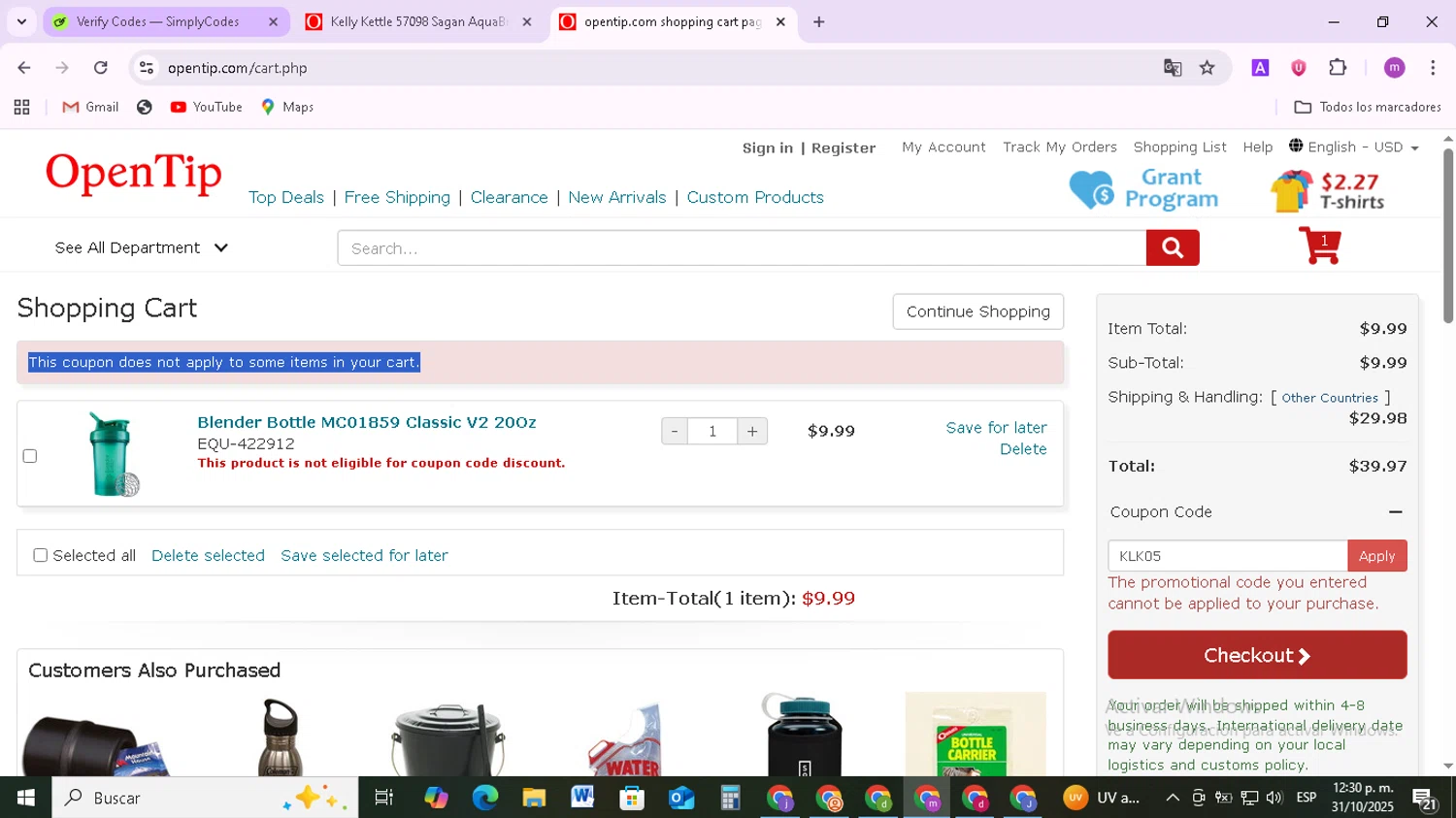Click the red search magnifier button
Viewport: 1456px width, 818px height.
click(x=1173, y=248)
